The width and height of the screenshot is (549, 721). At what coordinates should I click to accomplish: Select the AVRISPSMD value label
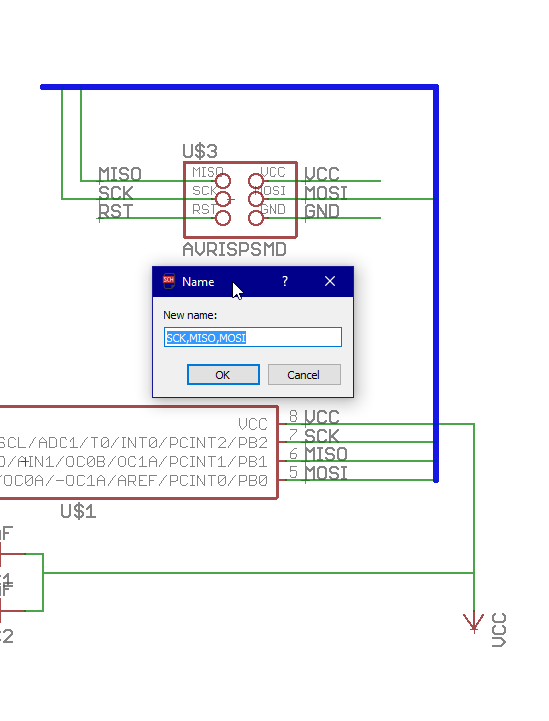click(234, 249)
